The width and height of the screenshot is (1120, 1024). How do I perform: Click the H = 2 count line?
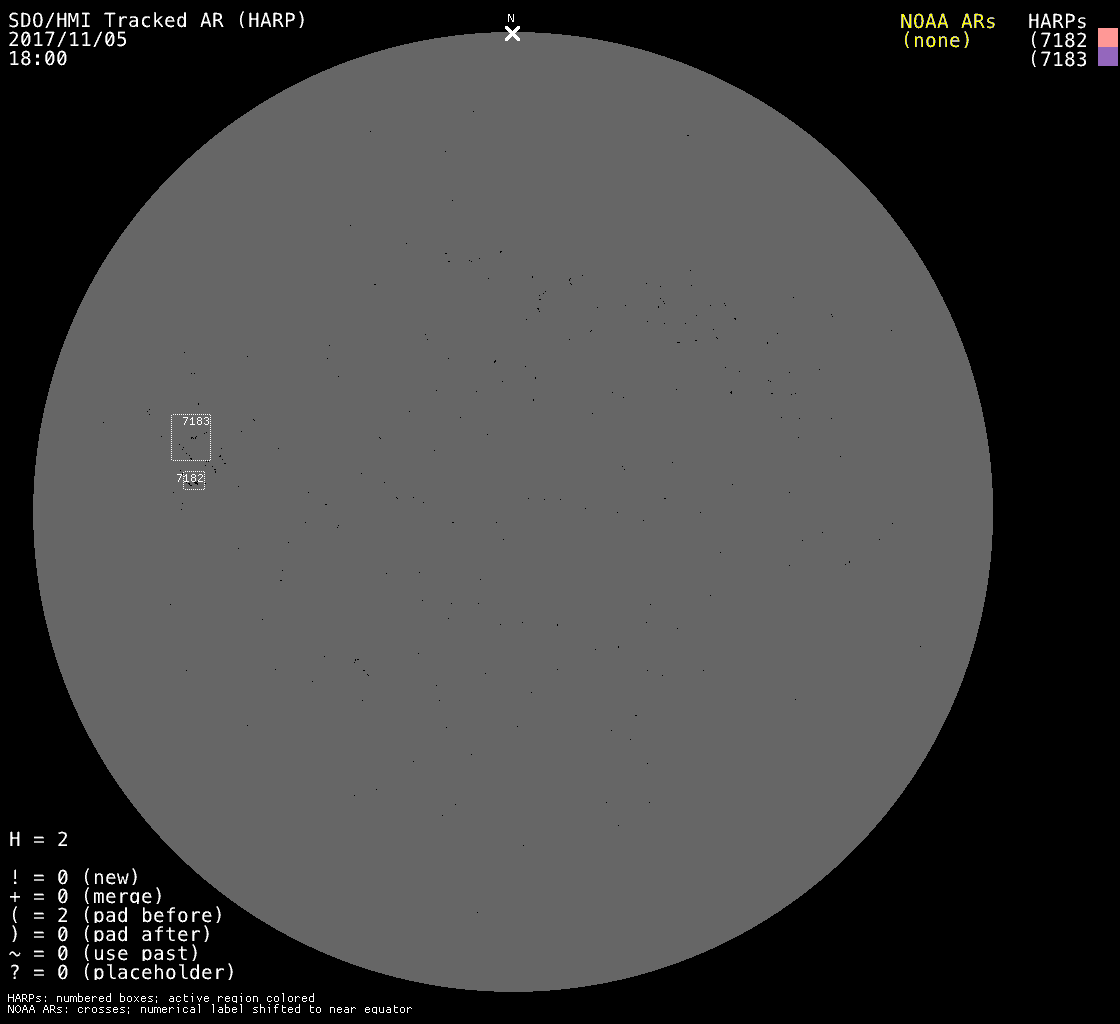tap(39, 839)
